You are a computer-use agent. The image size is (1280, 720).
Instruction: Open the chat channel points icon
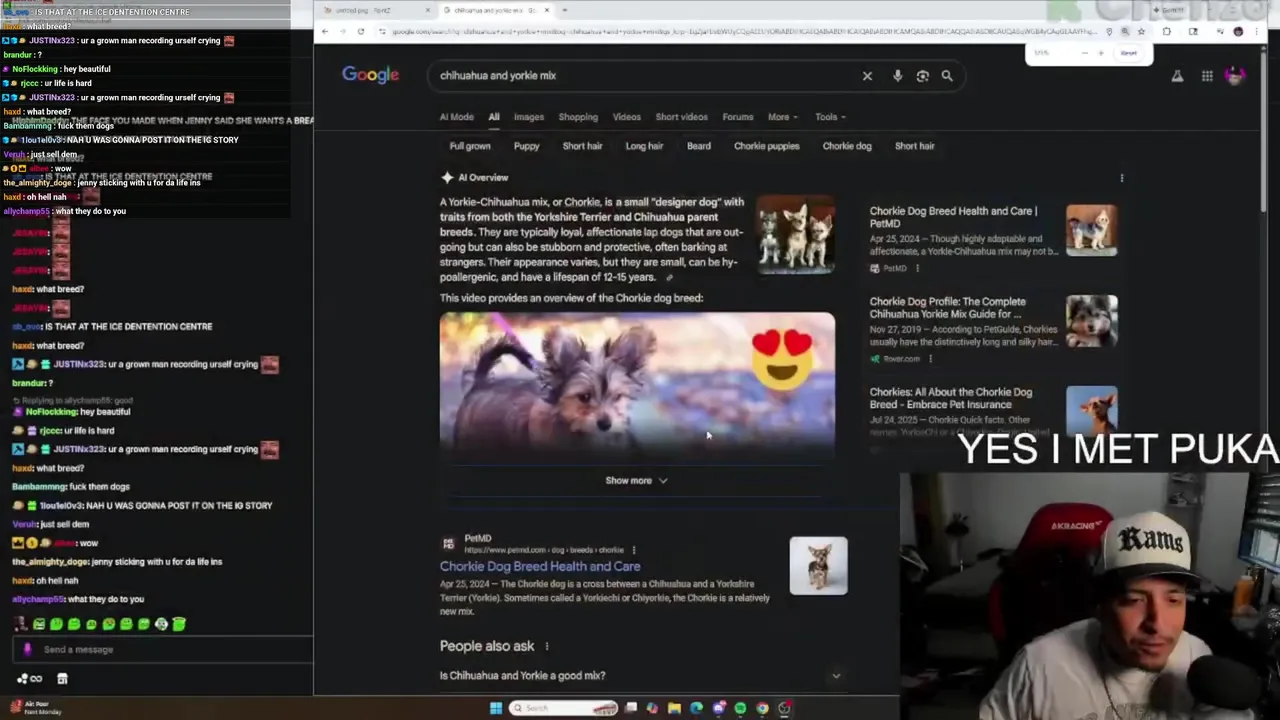pyautogui.click(x=31, y=679)
